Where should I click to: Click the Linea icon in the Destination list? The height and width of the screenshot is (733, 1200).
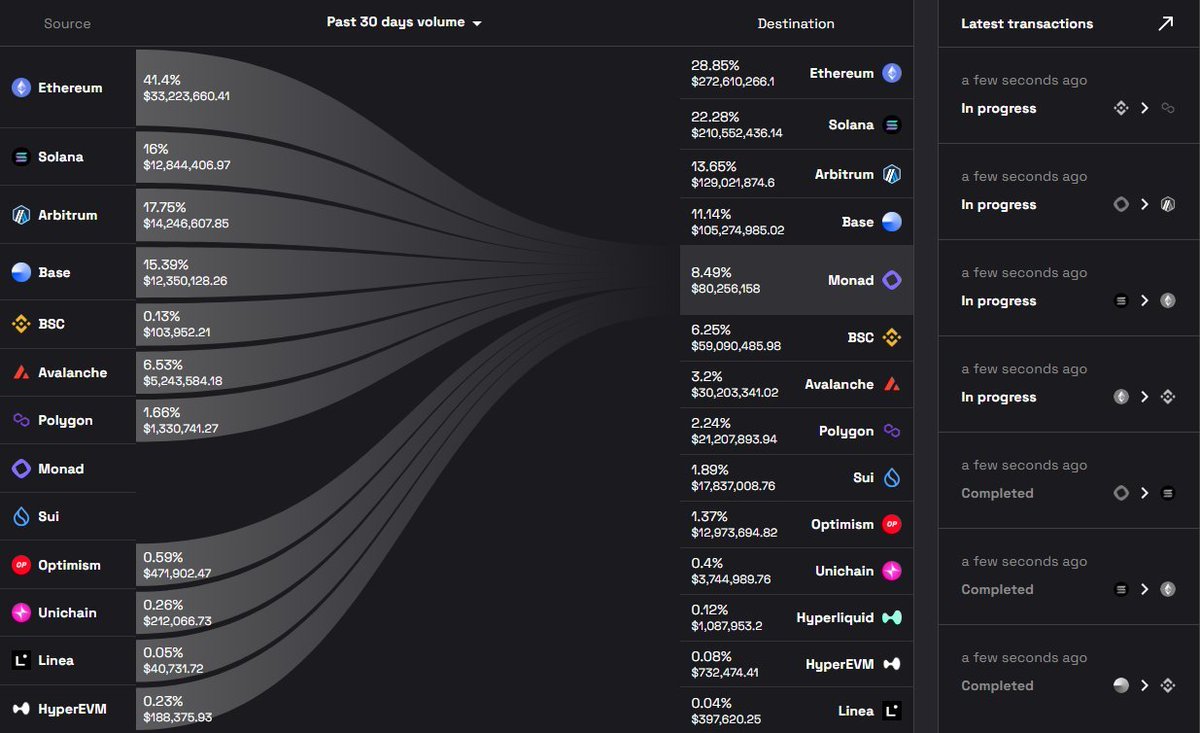click(x=892, y=711)
